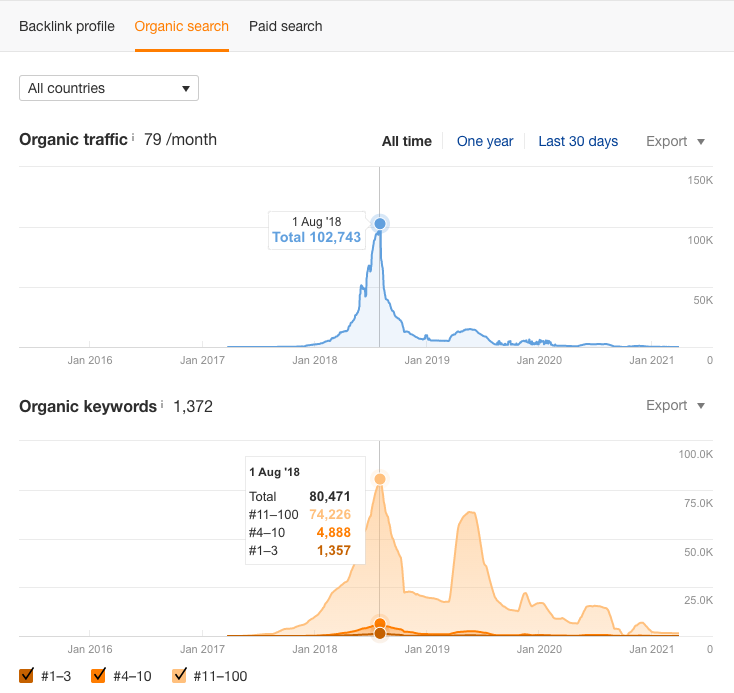This screenshot has width=734, height=693.
Task: Switch to the Backlink profile tab
Action: pyautogui.click(x=67, y=26)
